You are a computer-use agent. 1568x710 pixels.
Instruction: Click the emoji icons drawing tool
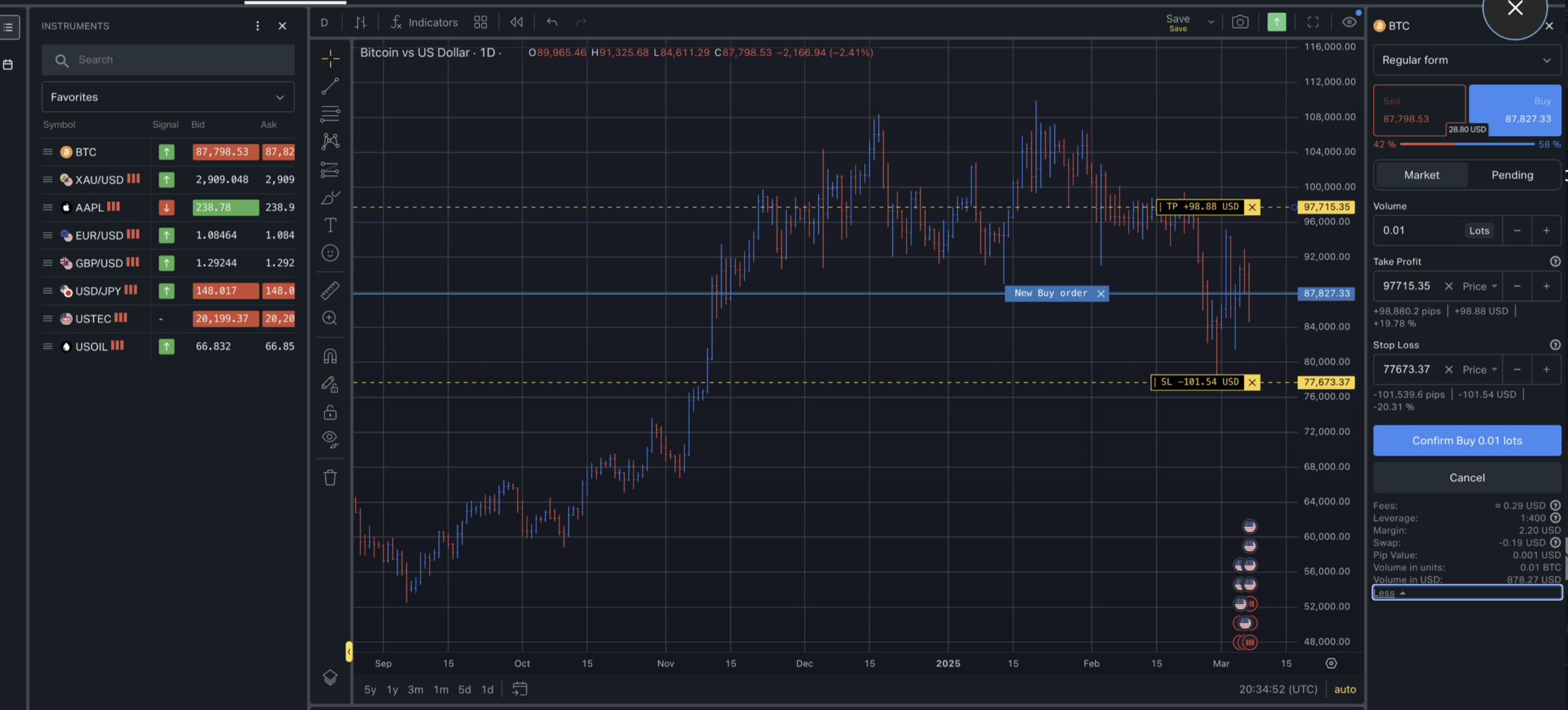(x=330, y=253)
